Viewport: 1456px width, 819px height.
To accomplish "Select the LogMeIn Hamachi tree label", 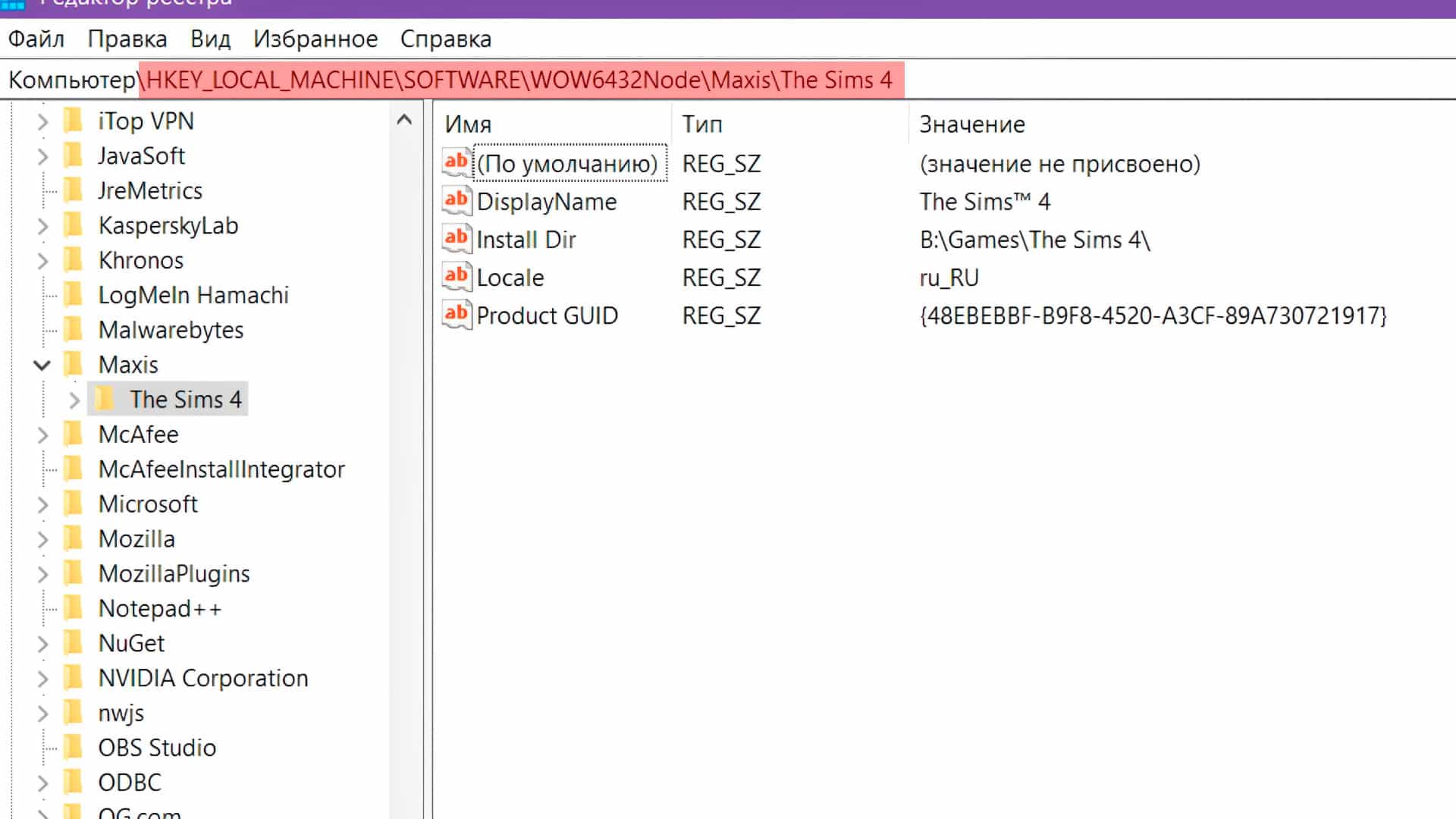I will [193, 295].
